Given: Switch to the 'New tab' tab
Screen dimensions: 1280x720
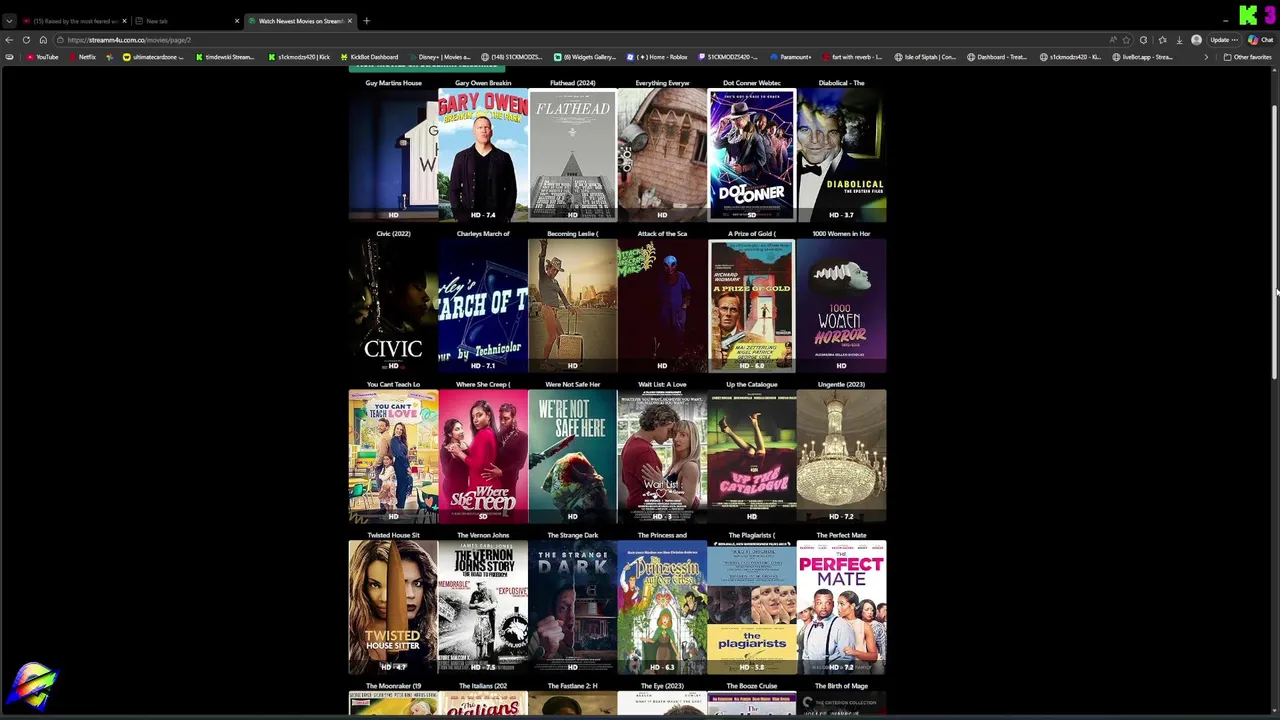Looking at the screenshot, I should click(185, 21).
